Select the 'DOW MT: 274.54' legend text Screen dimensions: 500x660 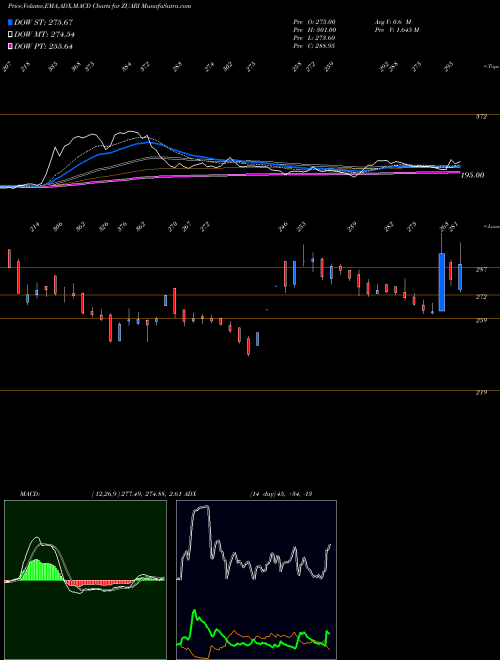click(x=44, y=35)
